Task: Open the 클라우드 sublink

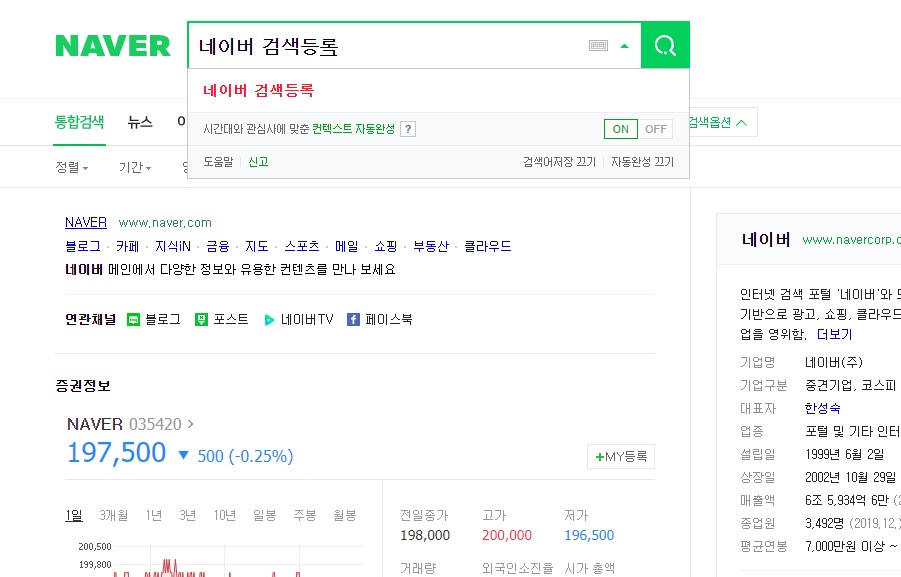Action: click(487, 246)
